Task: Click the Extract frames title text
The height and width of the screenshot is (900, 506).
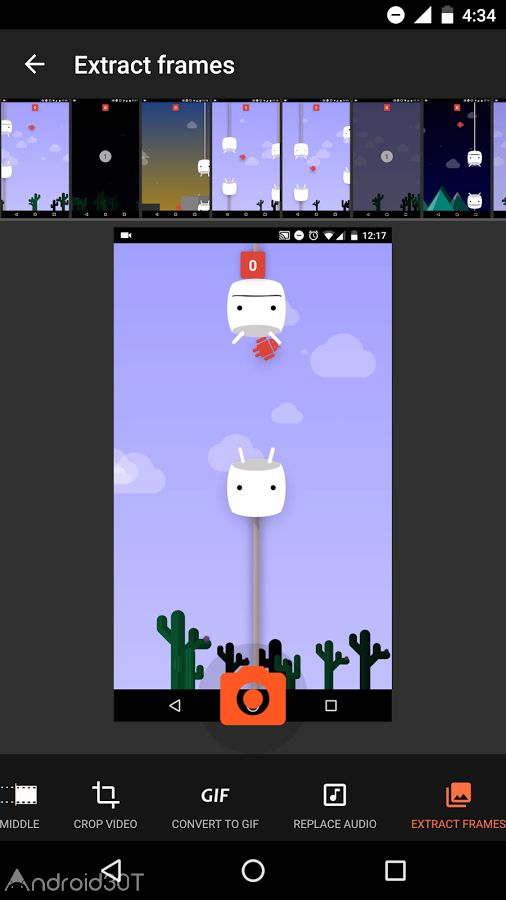Action: pos(154,65)
